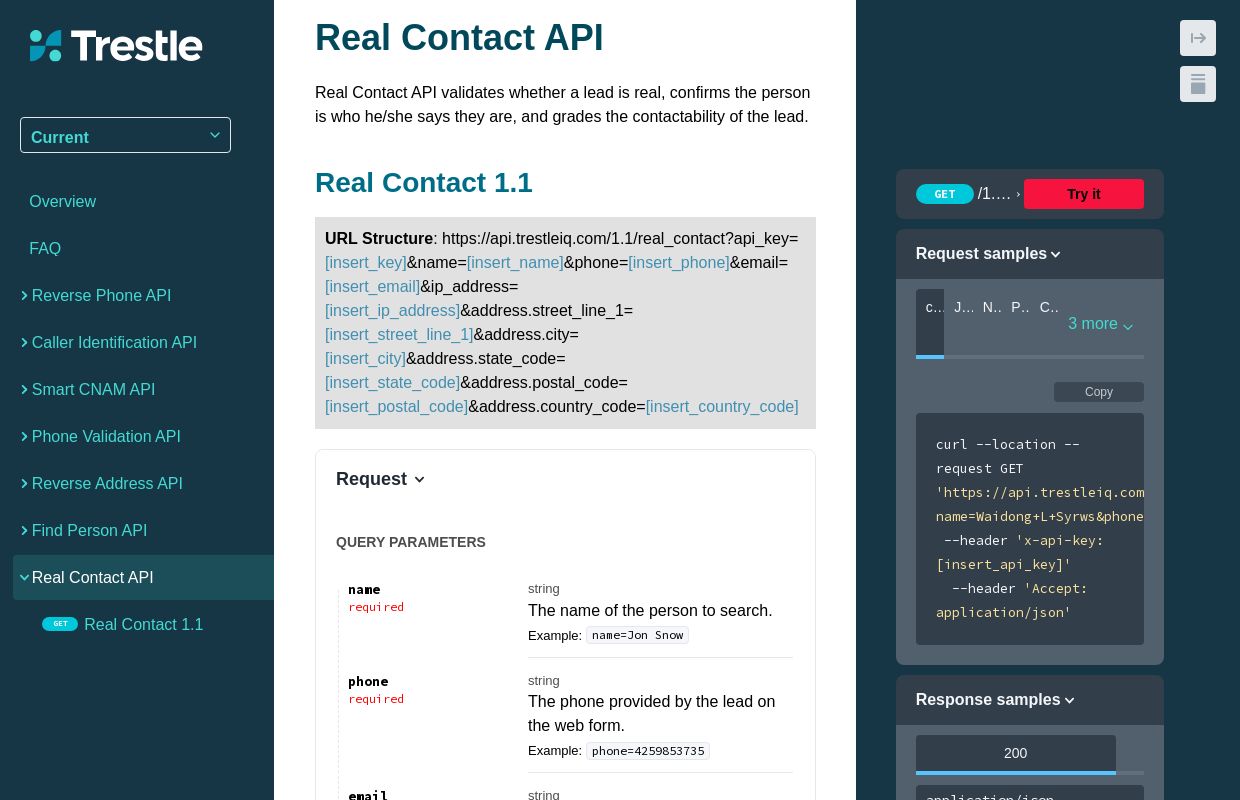The height and width of the screenshot is (800, 1240).
Task: Click the [insert_state_code] placeholder link
Action: 392,383
